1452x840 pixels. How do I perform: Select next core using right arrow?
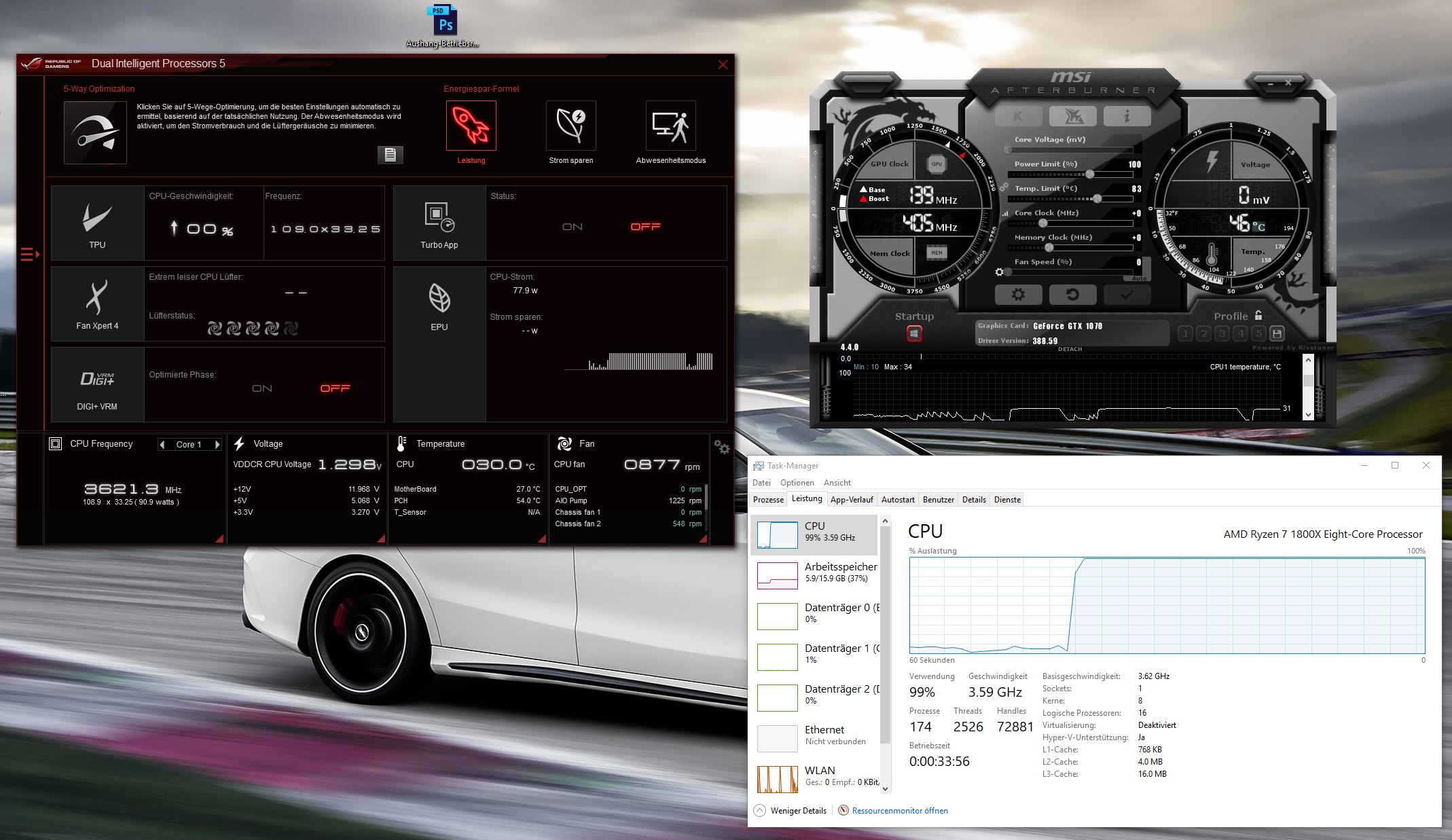click(x=217, y=444)
